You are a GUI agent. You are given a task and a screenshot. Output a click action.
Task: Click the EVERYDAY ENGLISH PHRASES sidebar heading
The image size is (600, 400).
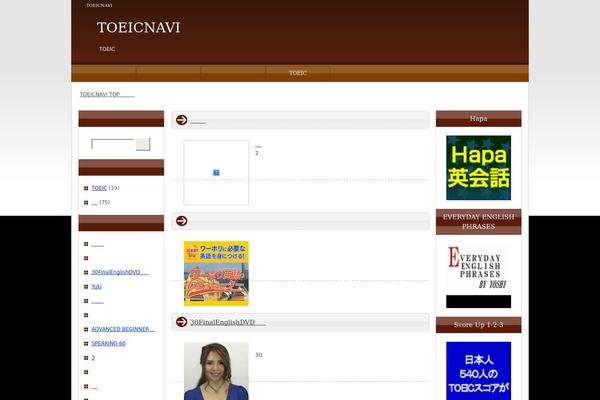(x=478, y=222)
